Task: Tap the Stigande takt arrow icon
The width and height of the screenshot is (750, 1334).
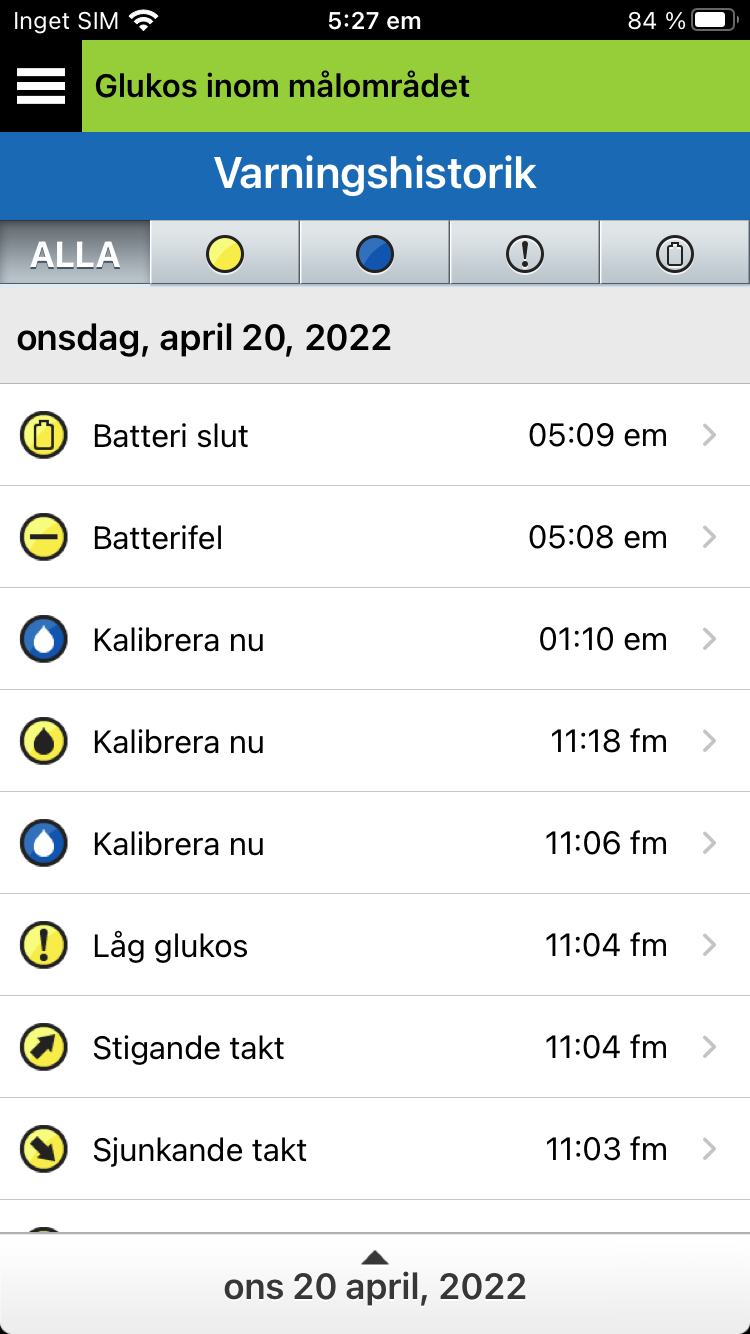Action: pyautogui.click(x=44, y=1048)
